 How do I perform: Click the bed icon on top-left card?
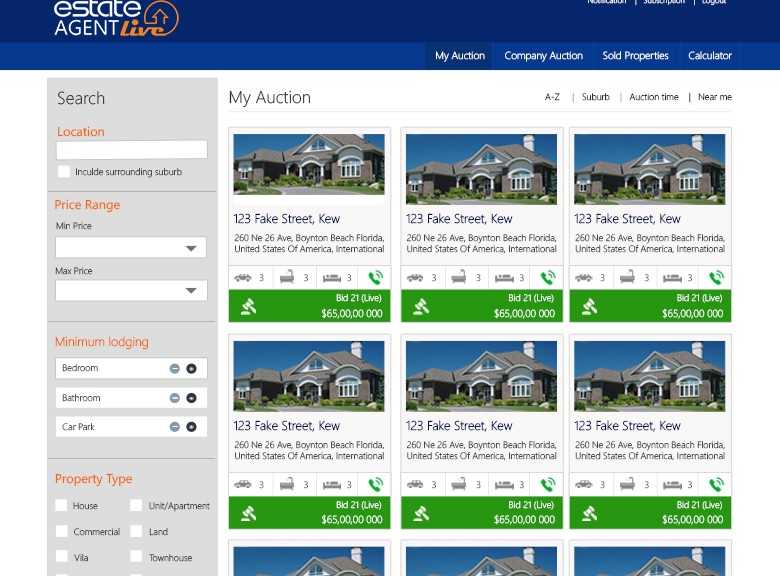click(331, 278)
